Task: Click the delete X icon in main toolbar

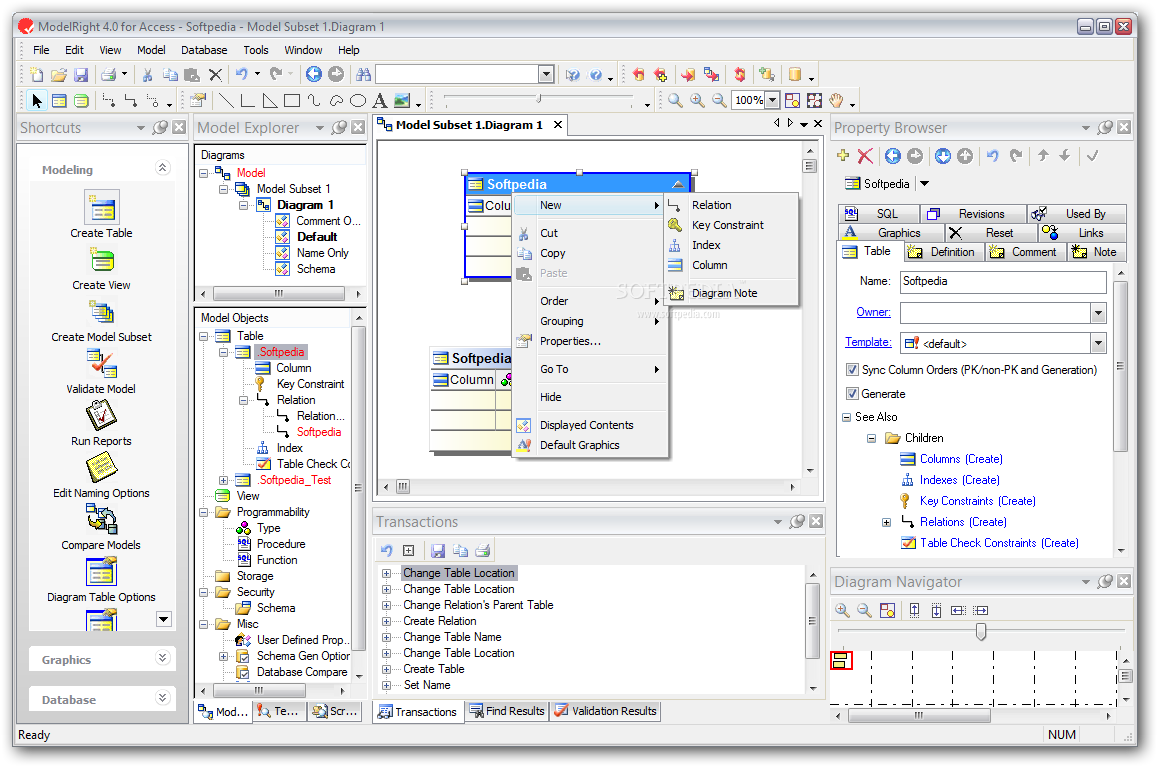Action: coord(215,75)
